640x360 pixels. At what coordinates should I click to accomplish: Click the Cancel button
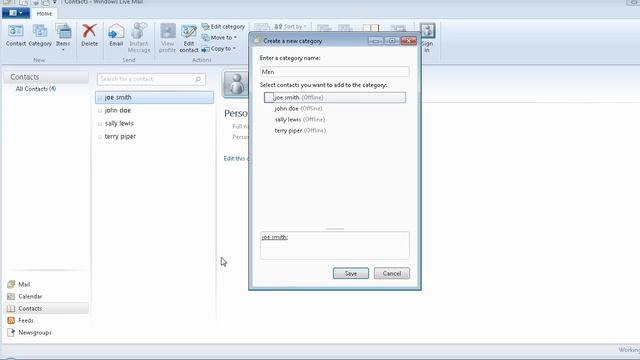(391, 273)
